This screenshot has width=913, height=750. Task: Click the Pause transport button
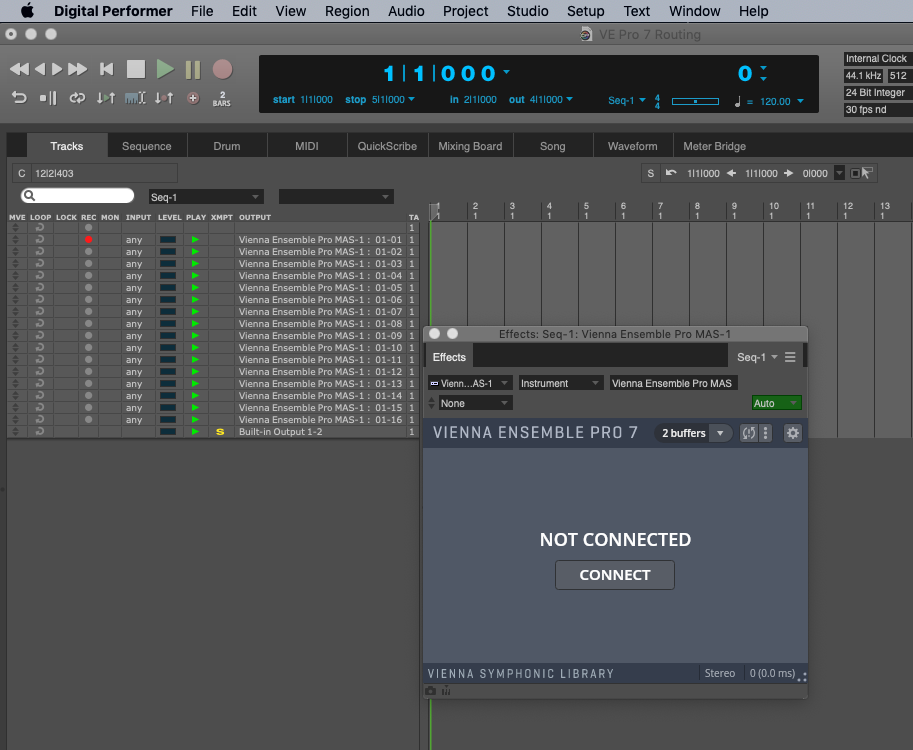point(193,69)
